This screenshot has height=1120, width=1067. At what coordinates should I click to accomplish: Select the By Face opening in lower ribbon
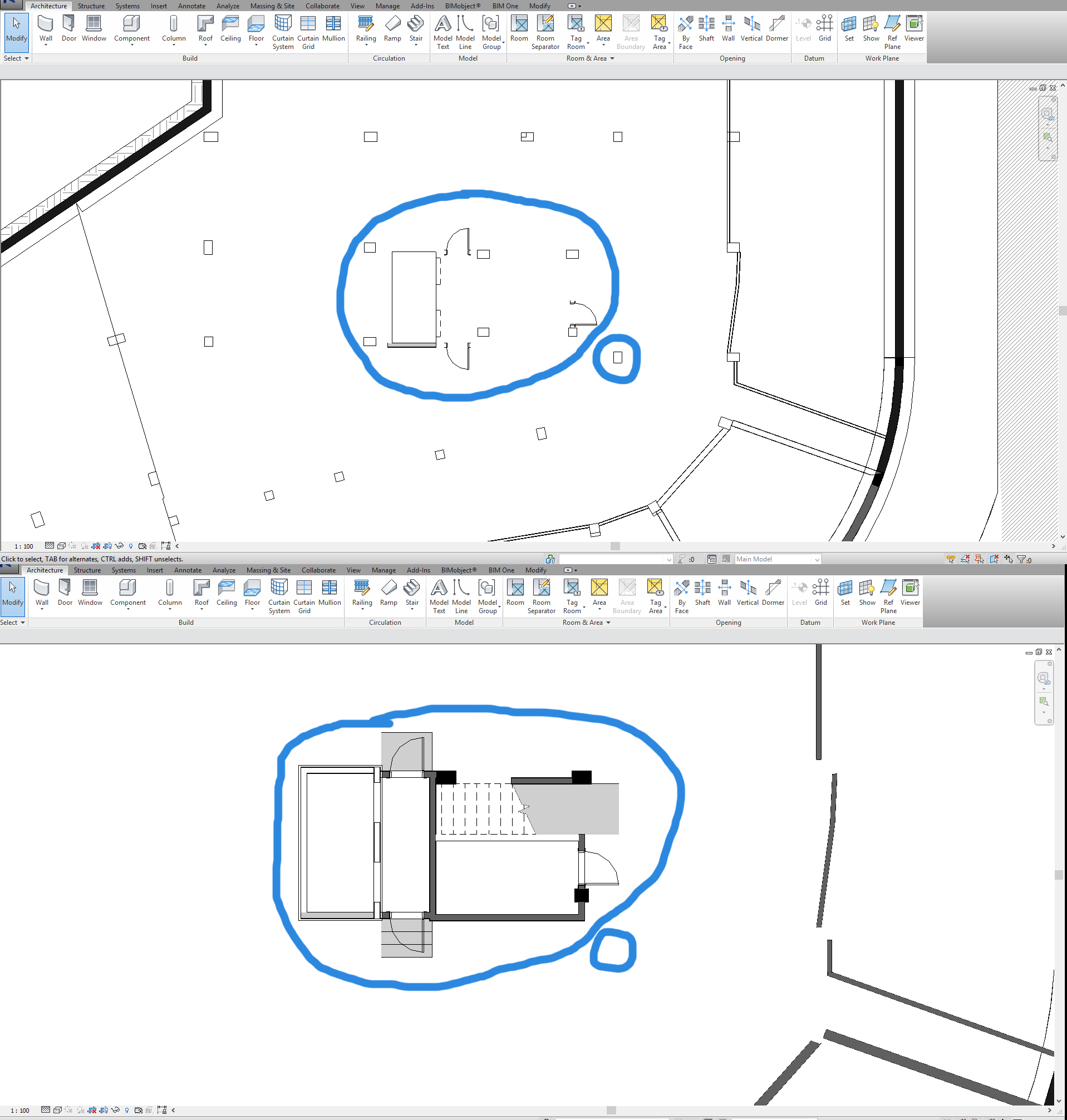(682, 596)
